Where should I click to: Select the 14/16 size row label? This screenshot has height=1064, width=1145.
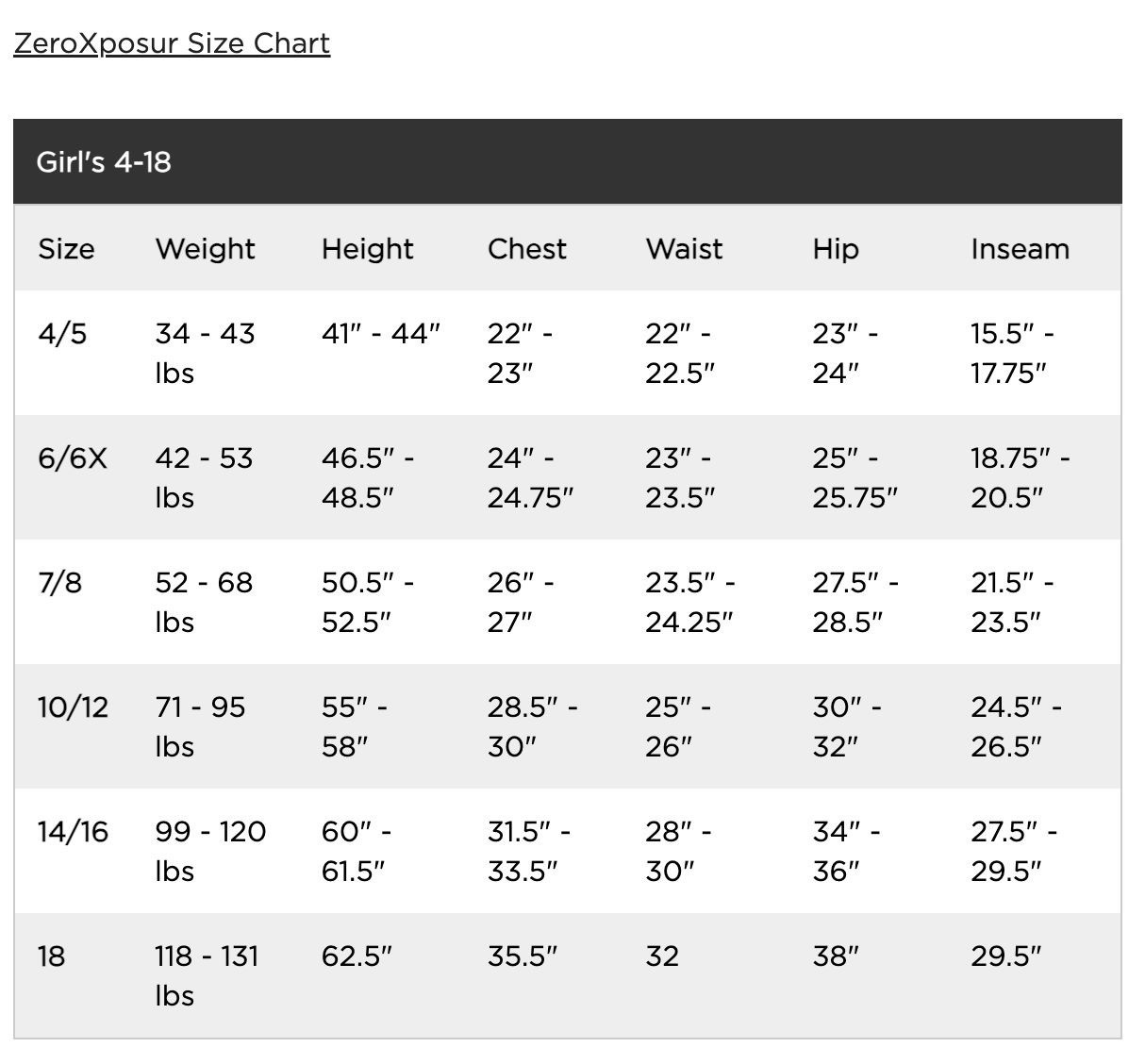[73, 832]
